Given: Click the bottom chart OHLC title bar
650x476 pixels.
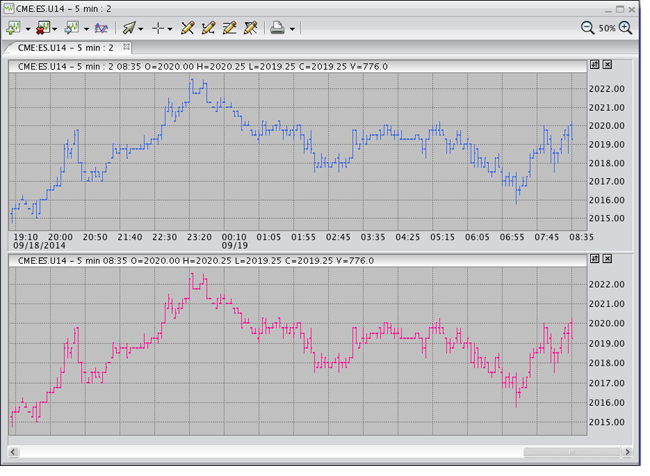Looking at the screenshot, I should (298, 261).
